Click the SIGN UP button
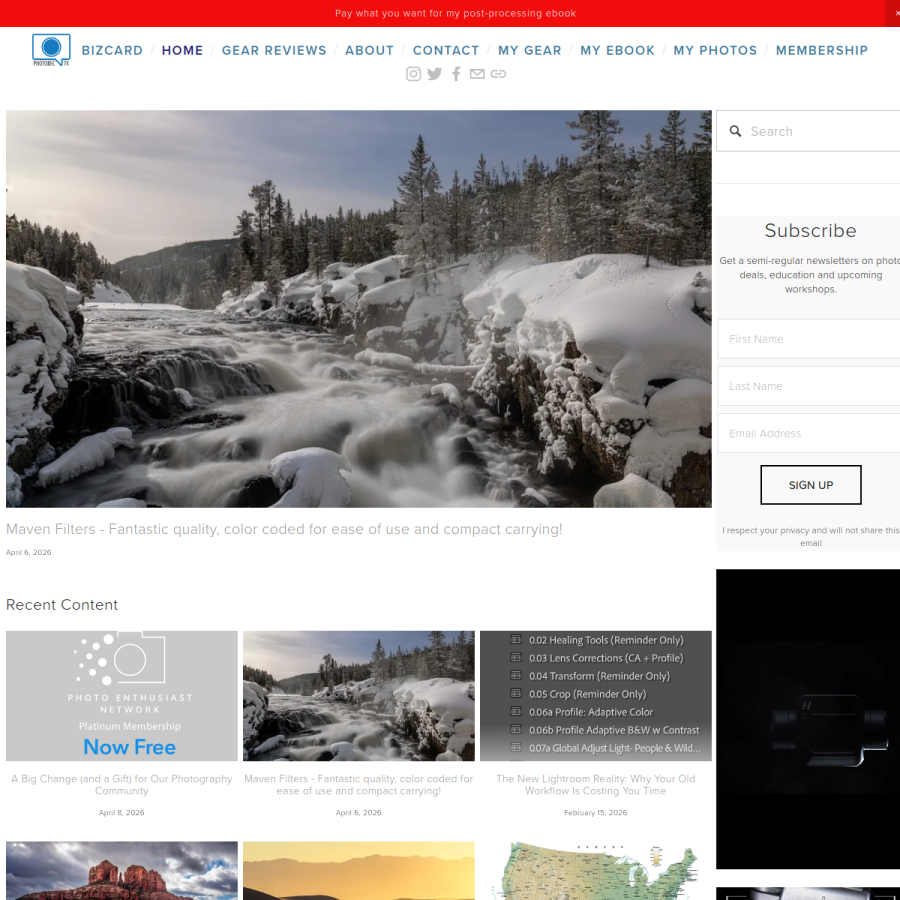Image resolution: width=900 pixels, height=900 pixels. [x=810, y=485]
